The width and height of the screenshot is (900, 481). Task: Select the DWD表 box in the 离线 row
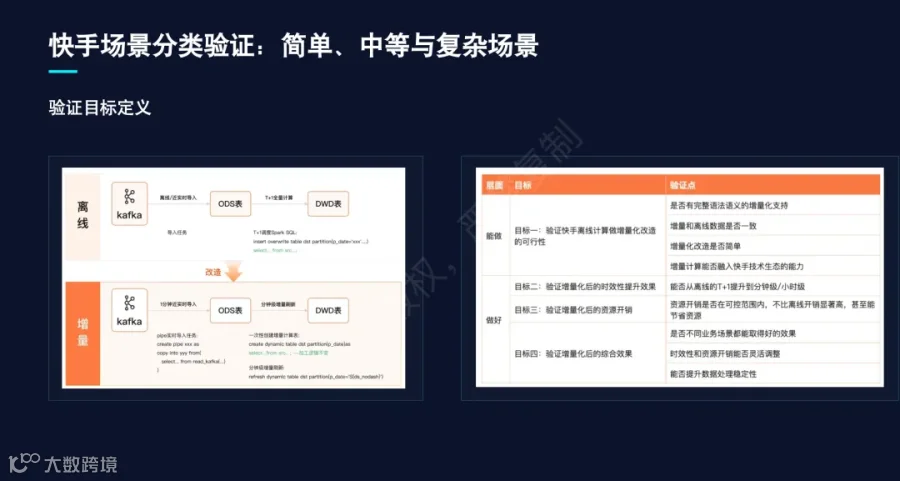click(x=328, y=203)
